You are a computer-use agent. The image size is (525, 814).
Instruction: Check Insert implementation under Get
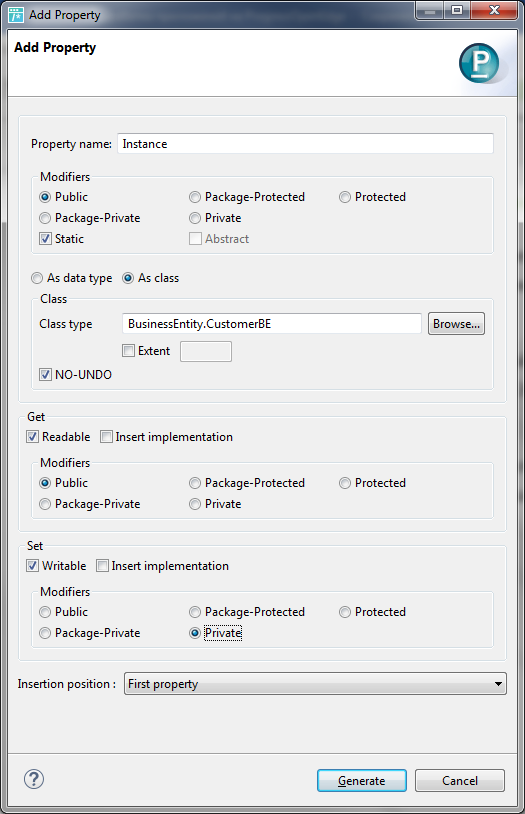pos(106,437)
